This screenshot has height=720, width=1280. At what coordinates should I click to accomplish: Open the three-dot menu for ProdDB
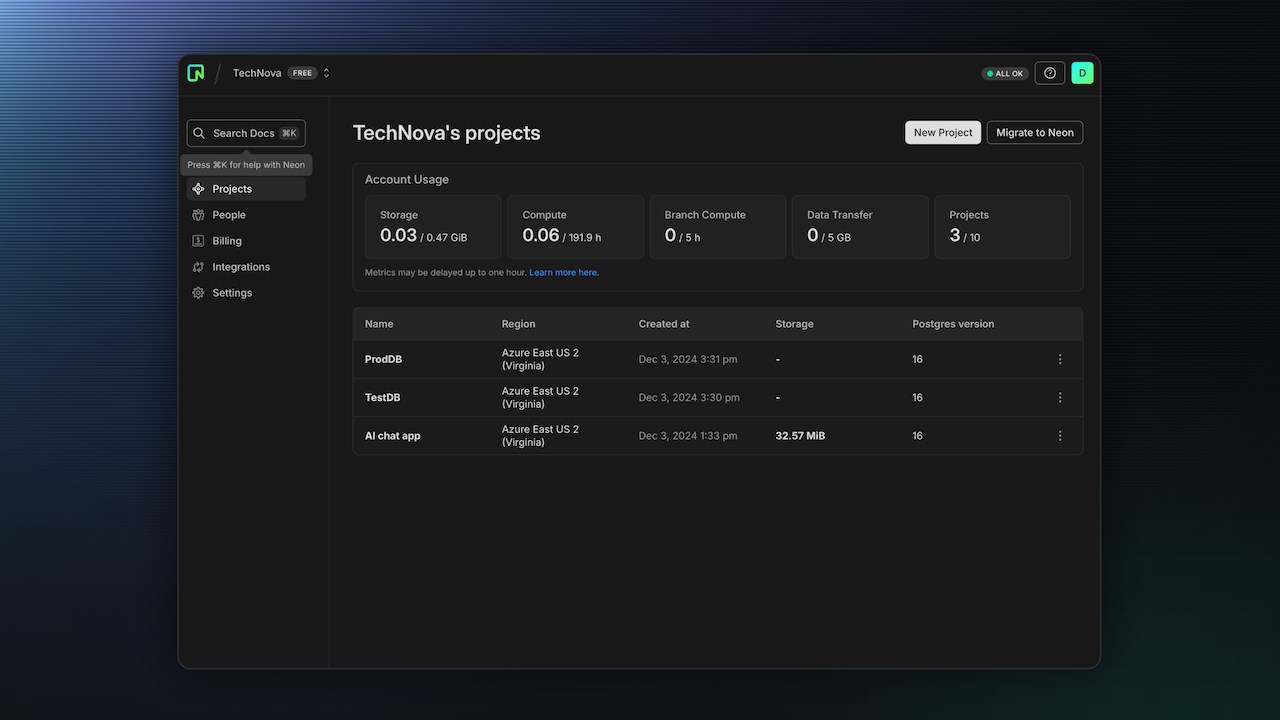(x=1060, y=359)
